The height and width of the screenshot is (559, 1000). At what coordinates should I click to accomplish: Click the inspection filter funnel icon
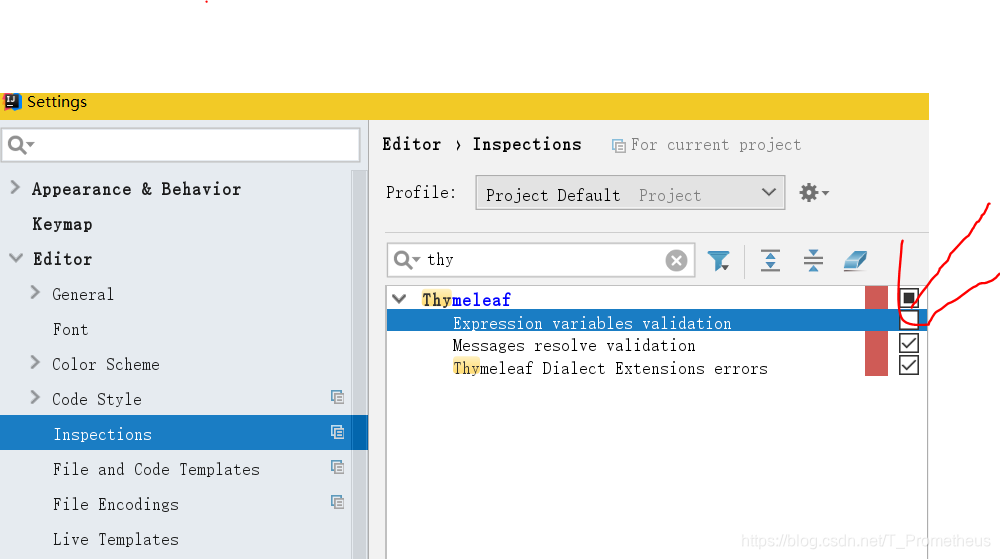click(x=719, y=260)
